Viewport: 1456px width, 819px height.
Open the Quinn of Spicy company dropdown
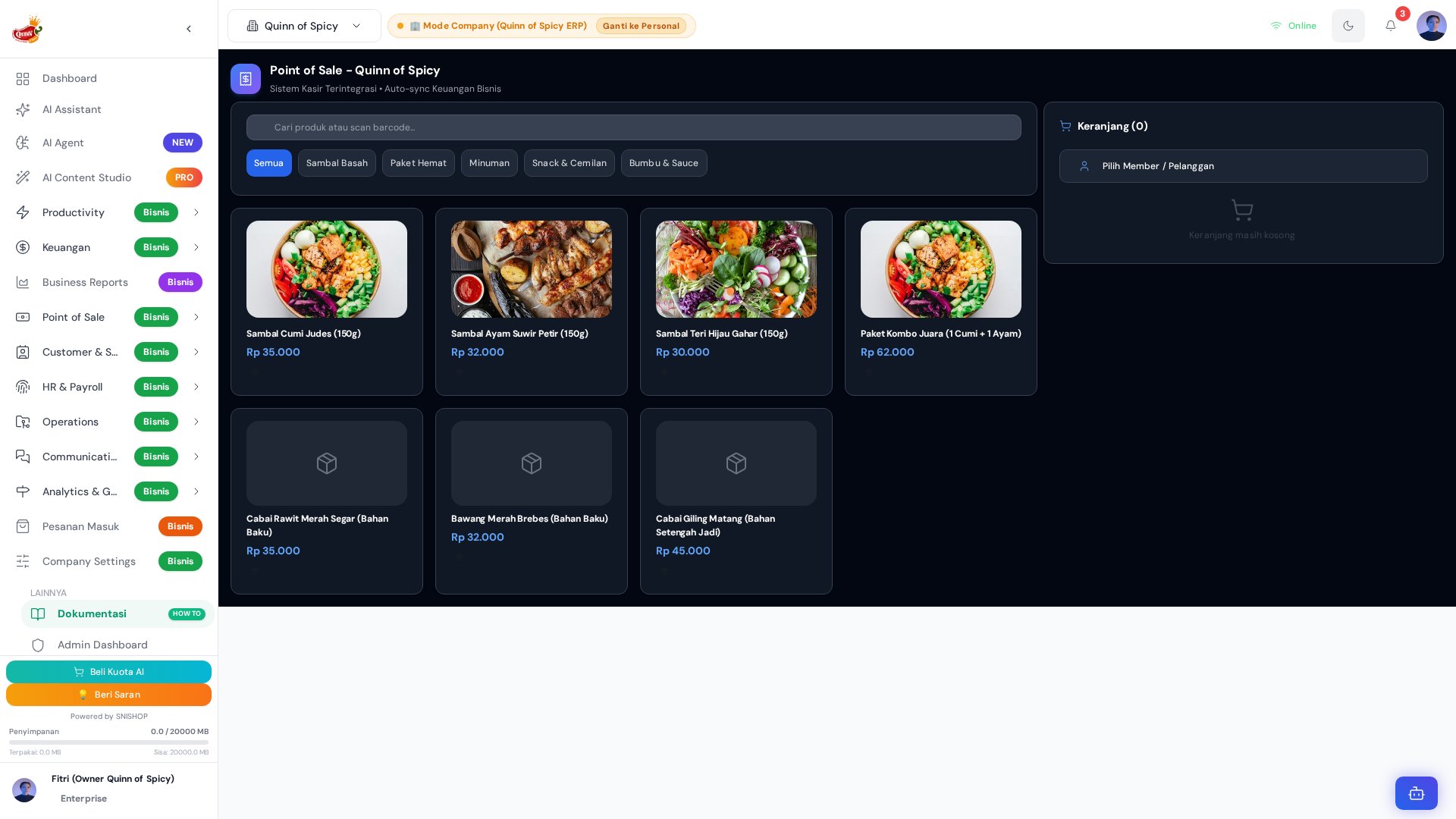(304, 26)
